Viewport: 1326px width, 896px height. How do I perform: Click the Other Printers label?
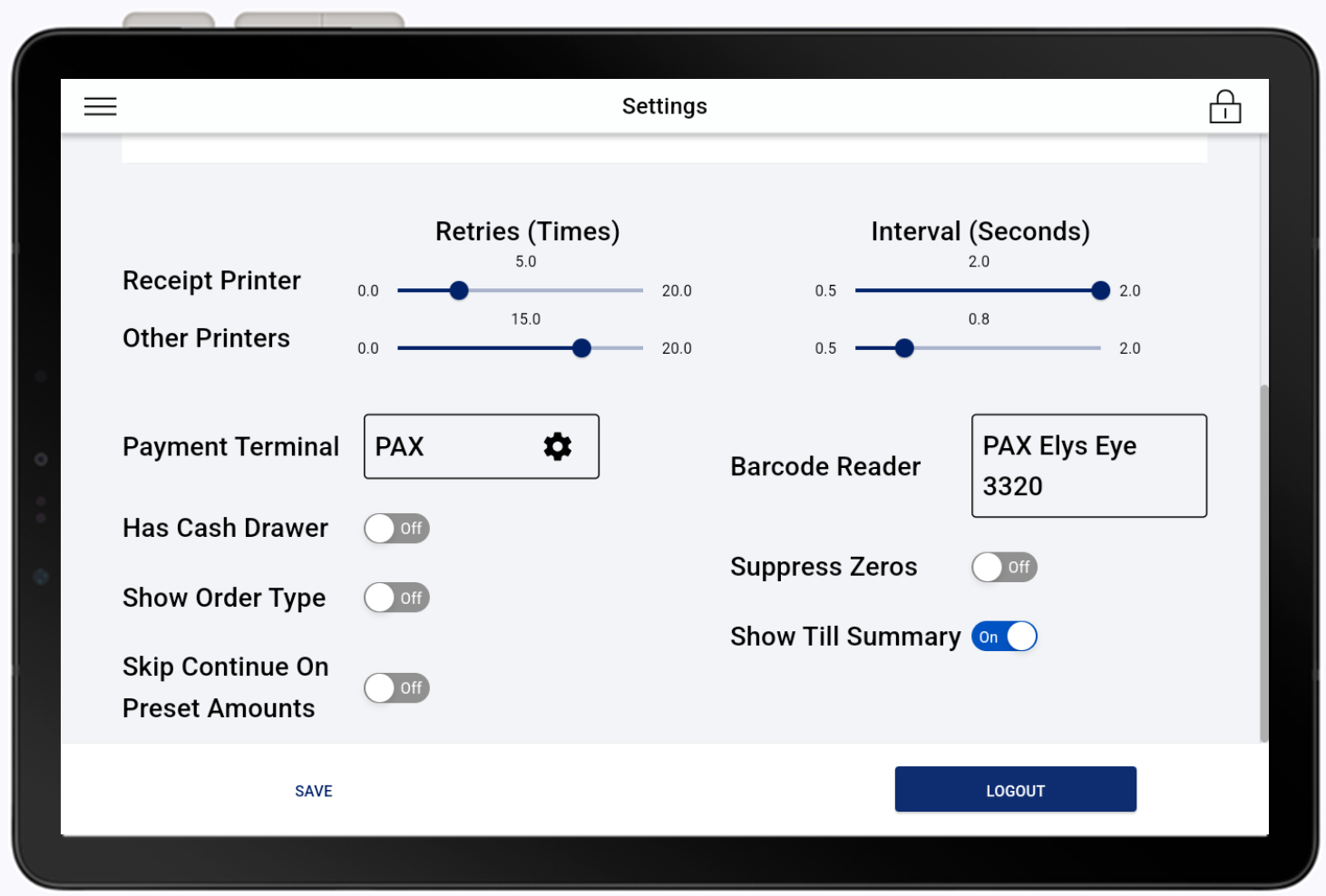pyautogui.click(x=206, y=338)
